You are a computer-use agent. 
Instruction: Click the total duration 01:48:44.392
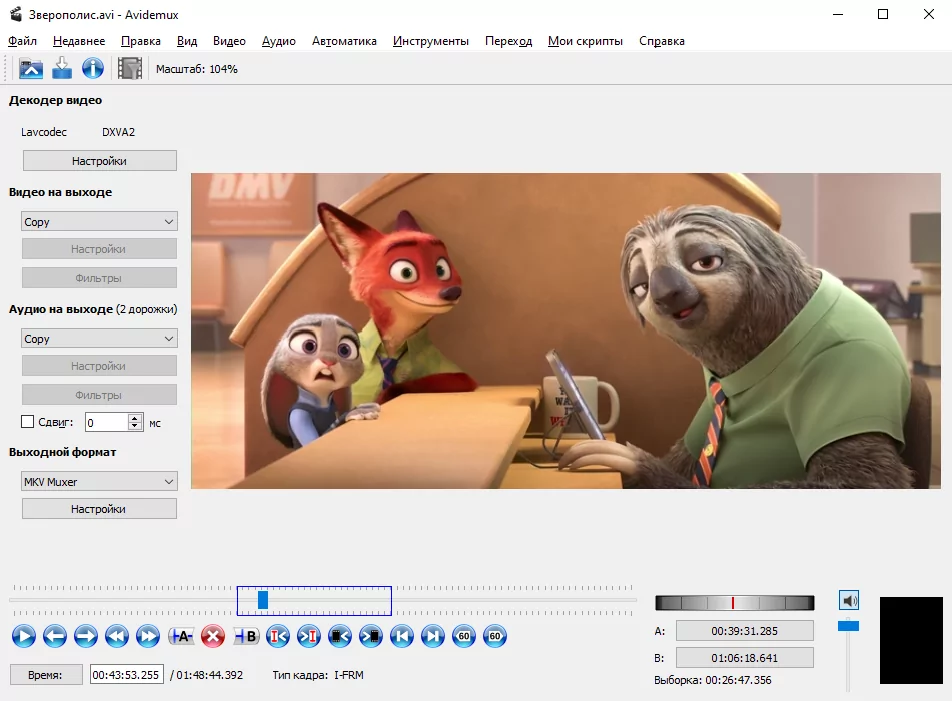[209, 674]
